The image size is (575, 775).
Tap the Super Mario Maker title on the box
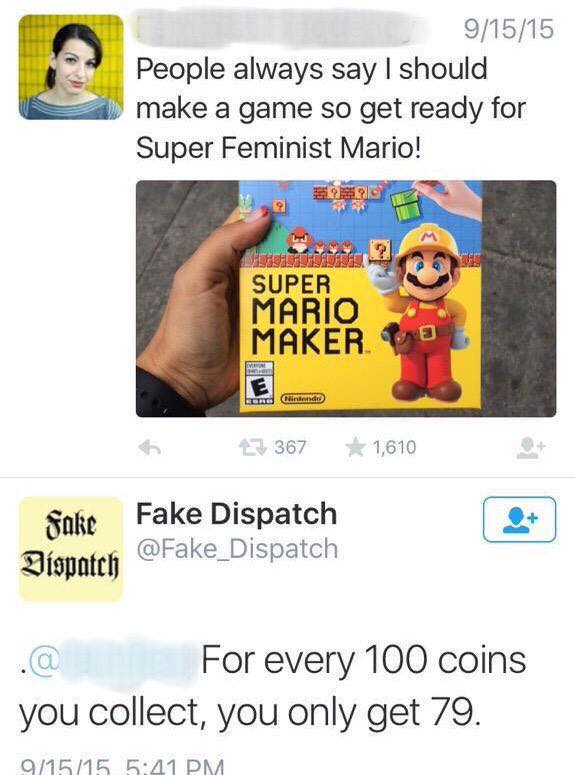click(306, 313)
